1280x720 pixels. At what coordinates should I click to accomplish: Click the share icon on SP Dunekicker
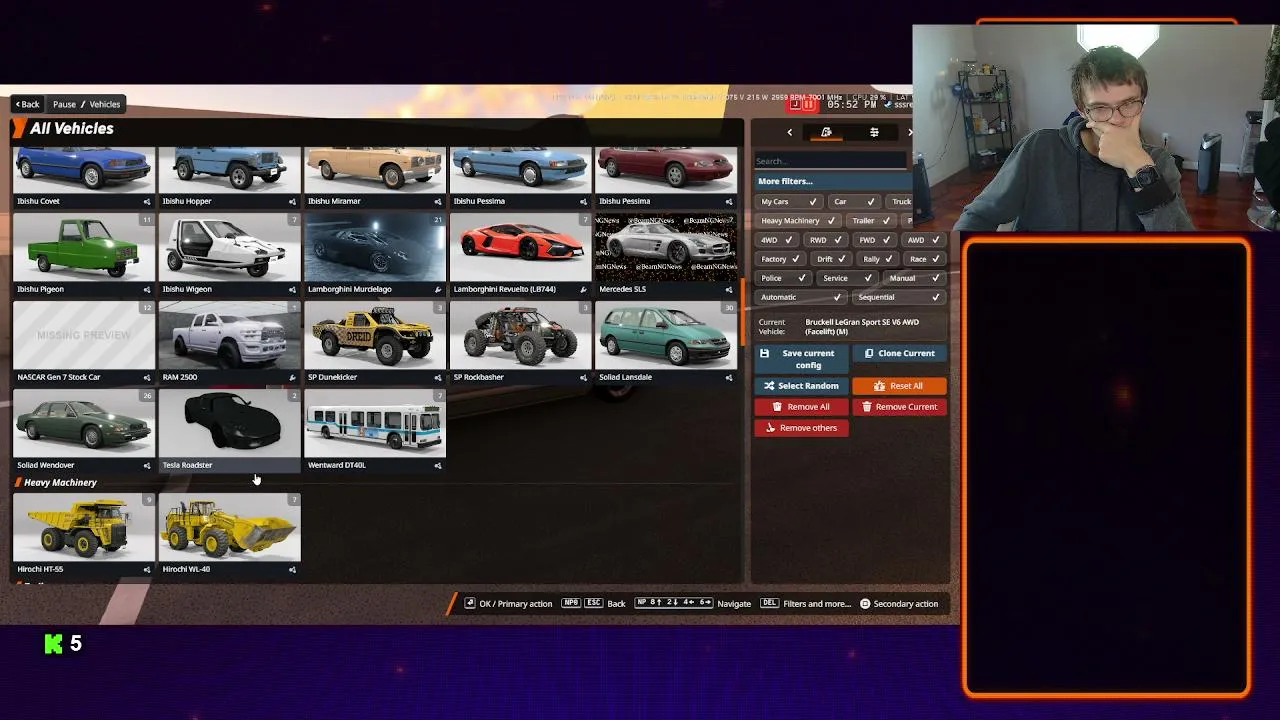coord(438,378)
